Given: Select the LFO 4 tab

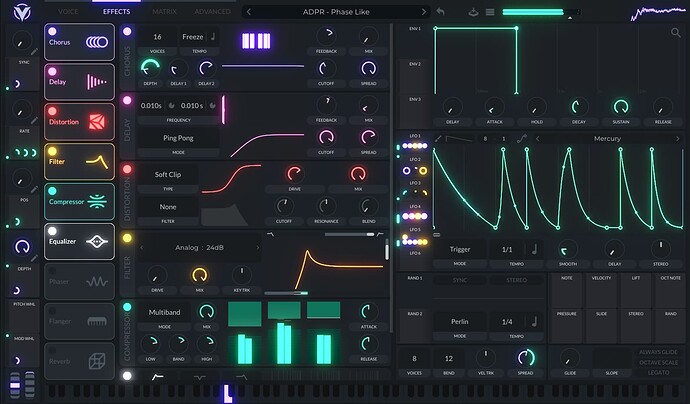Looking at the screenshot, I should point(415,213).
